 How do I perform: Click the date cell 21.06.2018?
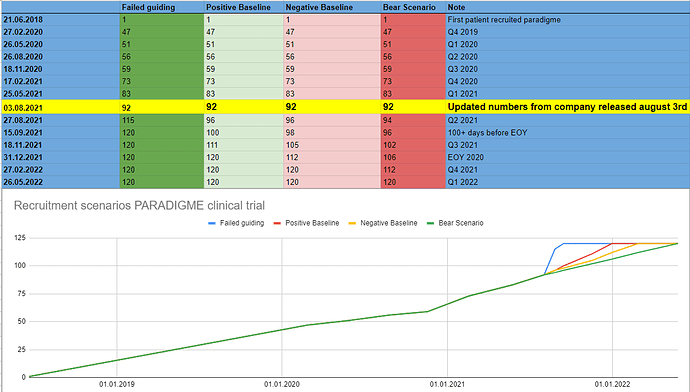tap(60, 20)
